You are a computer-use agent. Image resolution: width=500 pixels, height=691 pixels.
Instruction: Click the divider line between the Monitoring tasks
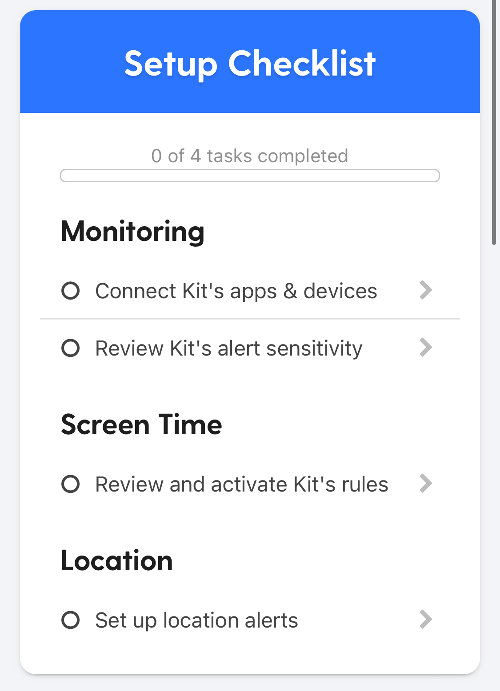pos(250,319)
